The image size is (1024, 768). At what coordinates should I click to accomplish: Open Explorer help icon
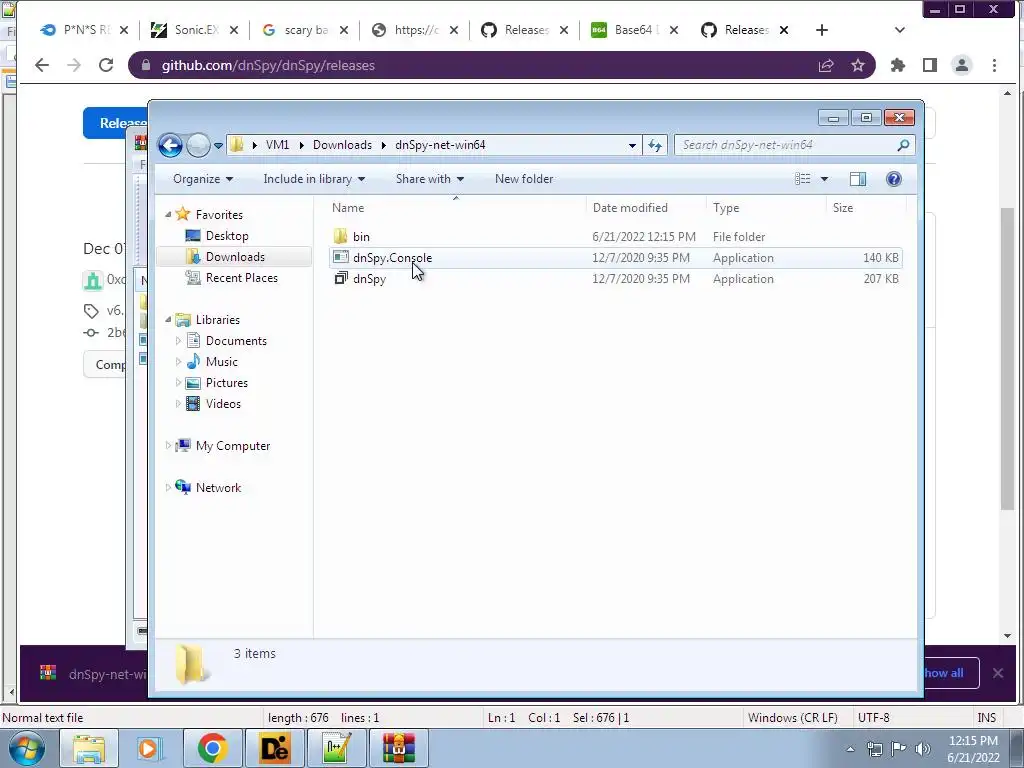(x=893, y=179)
